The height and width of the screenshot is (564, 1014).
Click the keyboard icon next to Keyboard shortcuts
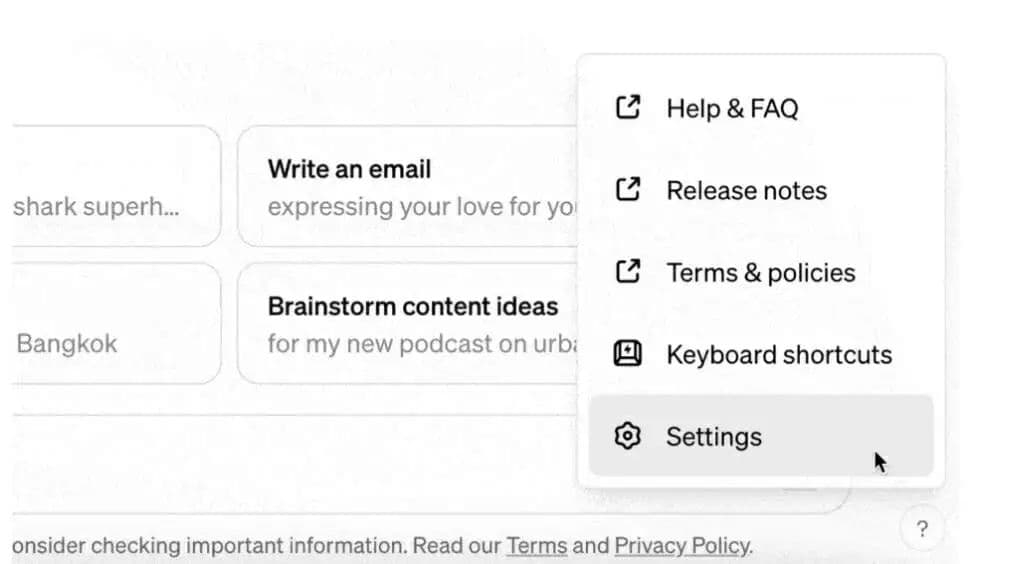pos(627,354)
